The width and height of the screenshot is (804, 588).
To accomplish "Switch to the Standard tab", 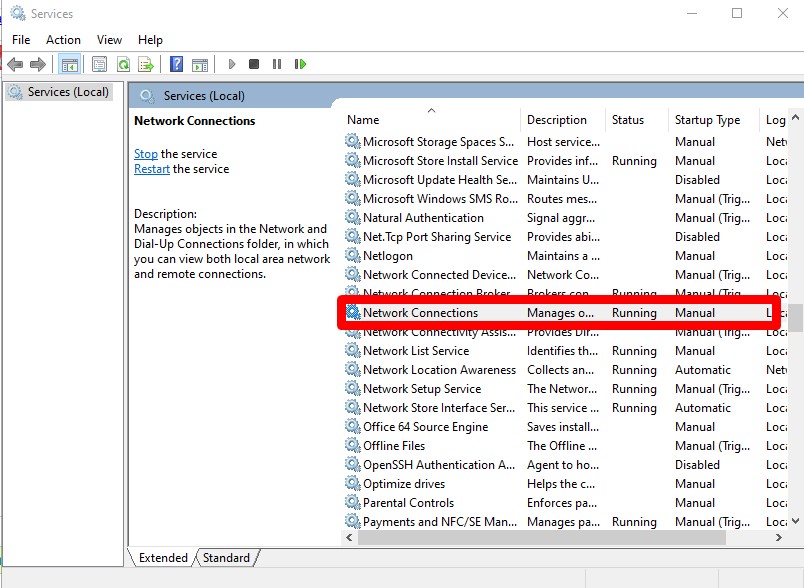I will click(x=226, y=558).
